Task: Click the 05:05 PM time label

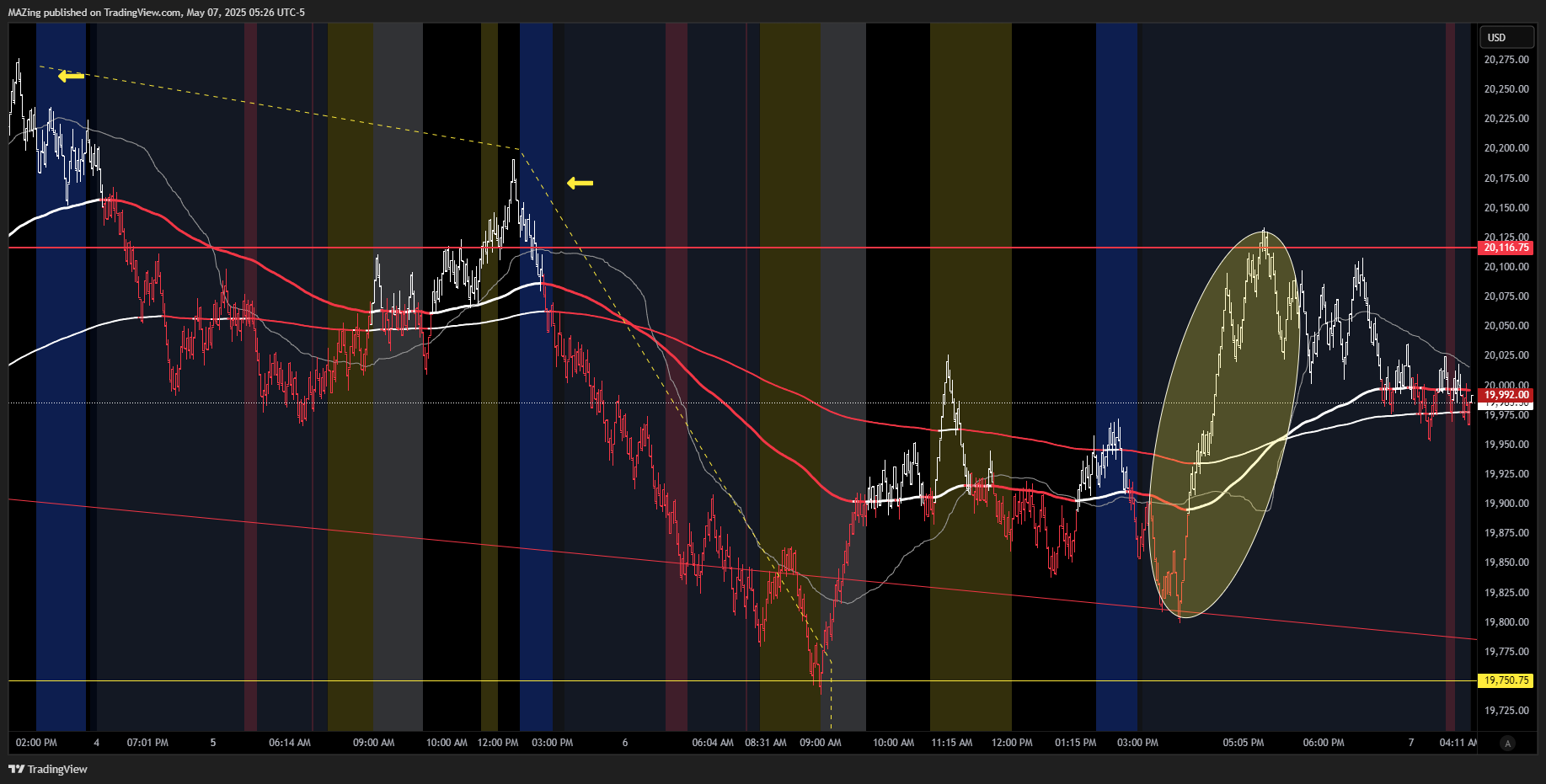Action: (1244, 743)
